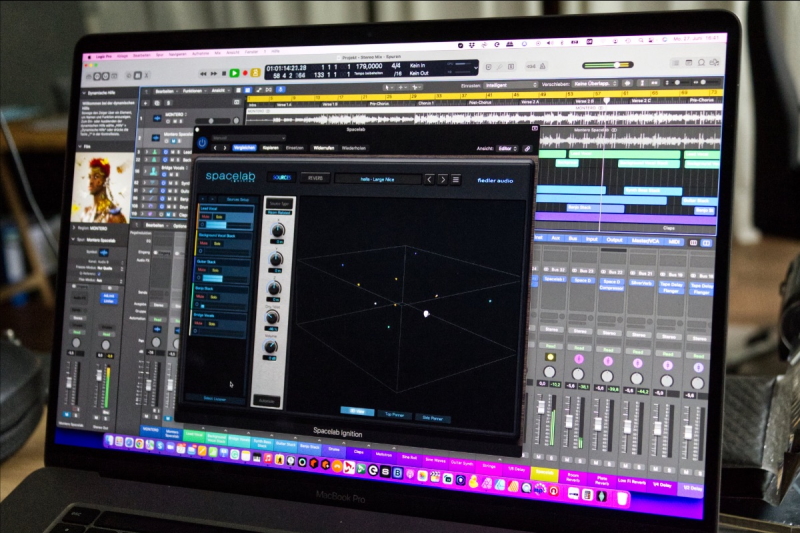The width and height of the screenshot is (800, 533).
Task: Click the Wiederholen button in plugin header
Action: coord(353,148)
